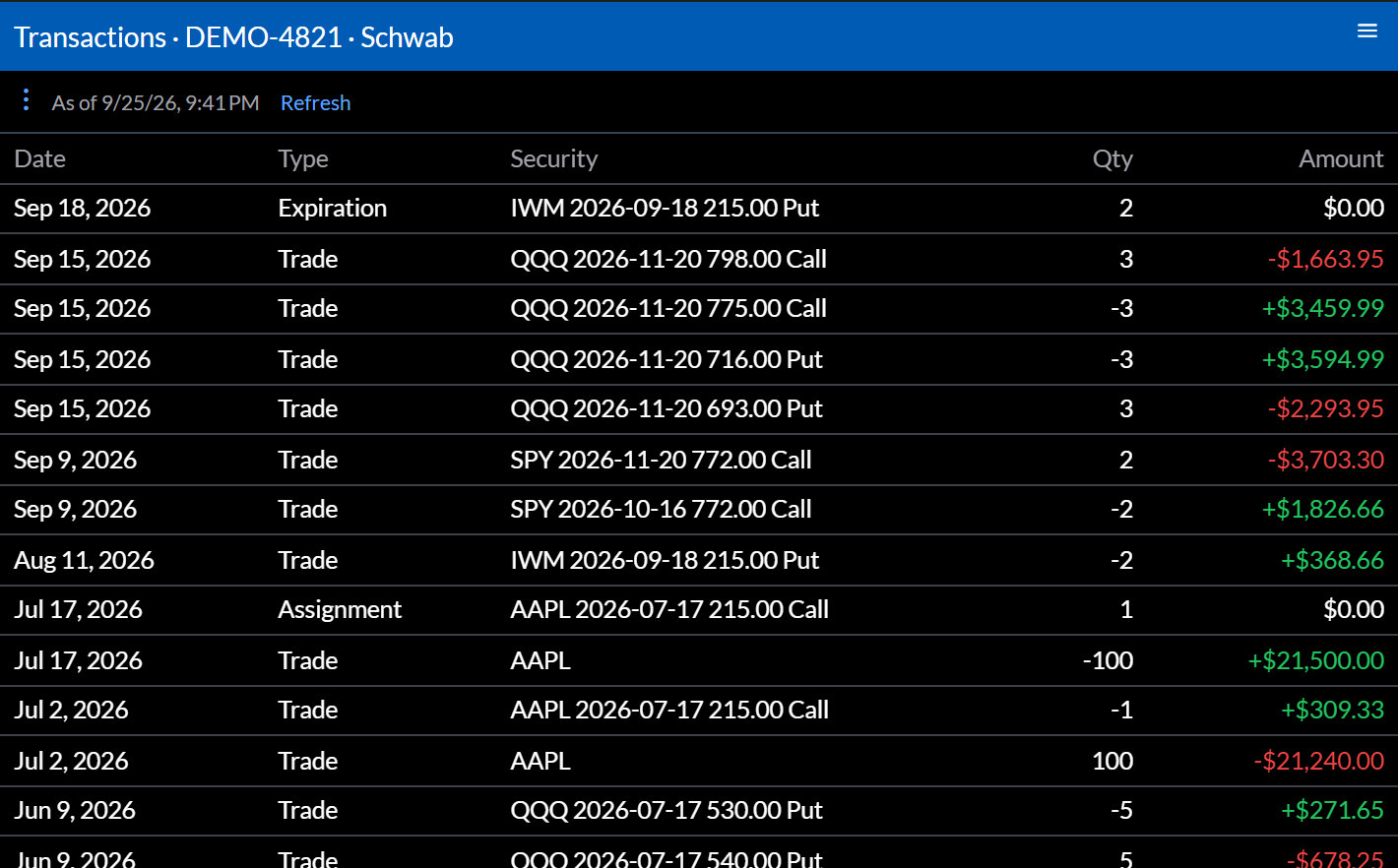Screen dimensions: 1398x868
Task: Sort by the Qty column header
Action: 1112,158
